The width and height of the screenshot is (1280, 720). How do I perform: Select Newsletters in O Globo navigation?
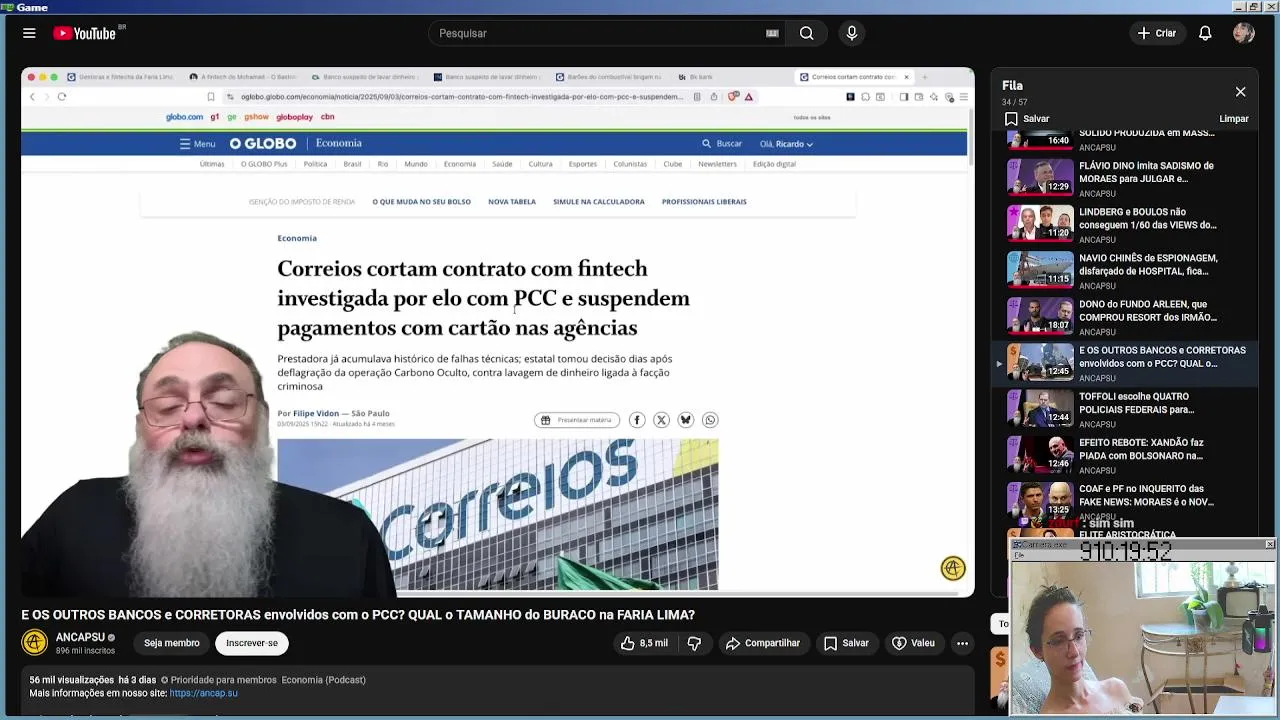pos(717,164)
